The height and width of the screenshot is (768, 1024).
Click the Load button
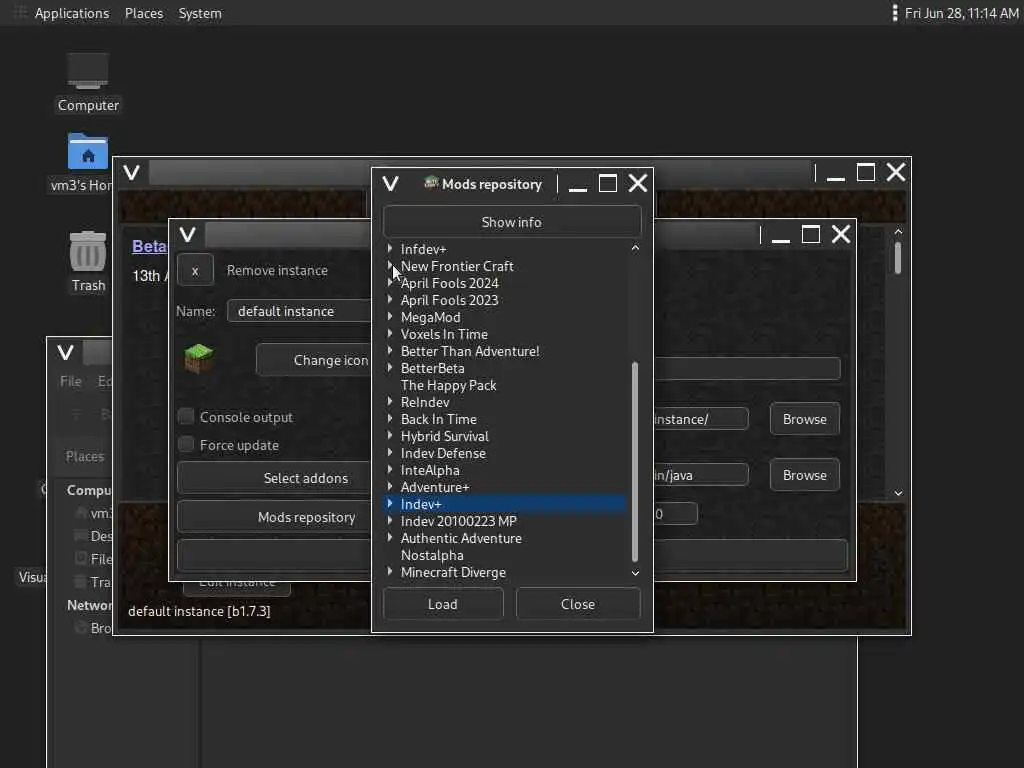coord(443,604)
